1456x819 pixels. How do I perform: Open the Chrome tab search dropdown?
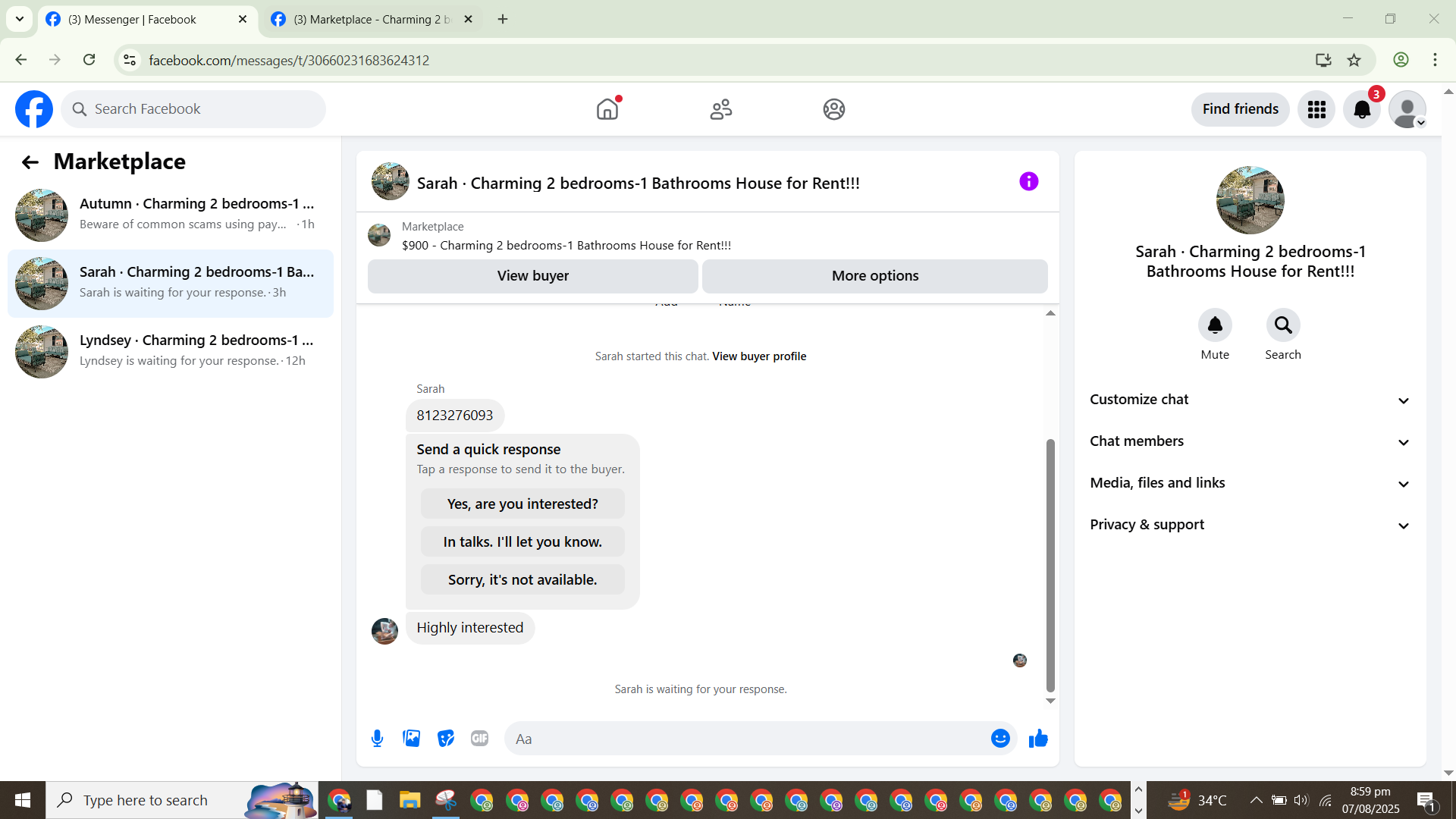20,19
